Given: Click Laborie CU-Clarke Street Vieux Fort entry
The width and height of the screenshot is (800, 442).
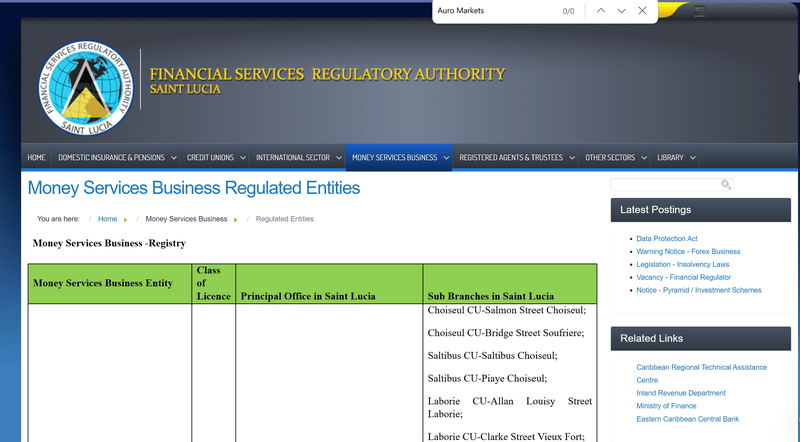Looking at the screenshot, I should click(x=506, y=436).
